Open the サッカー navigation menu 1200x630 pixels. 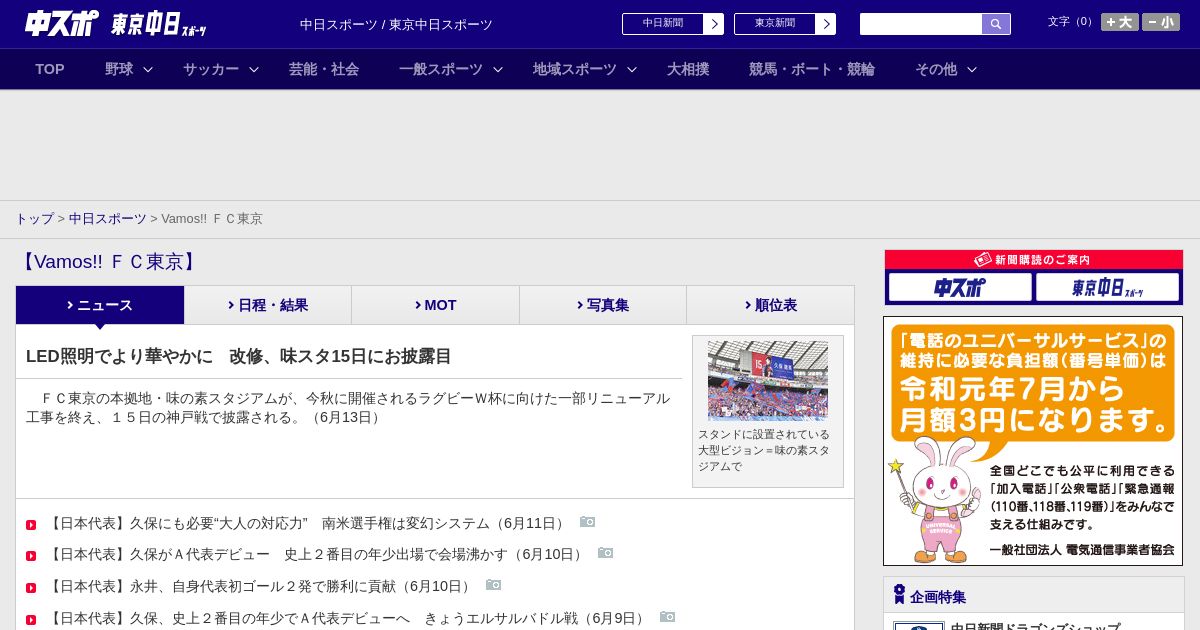coord(211,69)
